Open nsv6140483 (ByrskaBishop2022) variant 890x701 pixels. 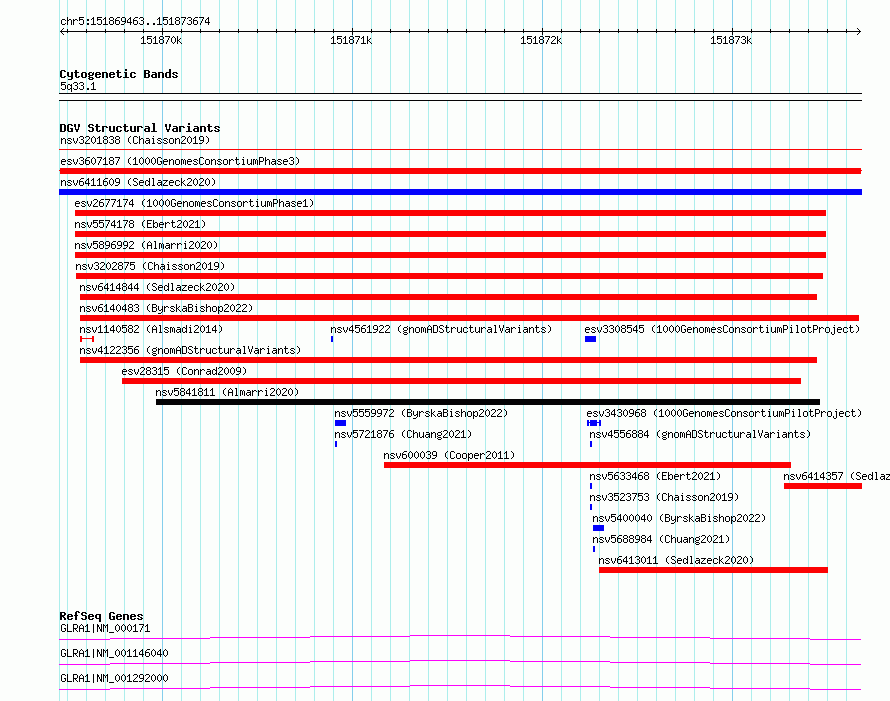pos(166,308)
